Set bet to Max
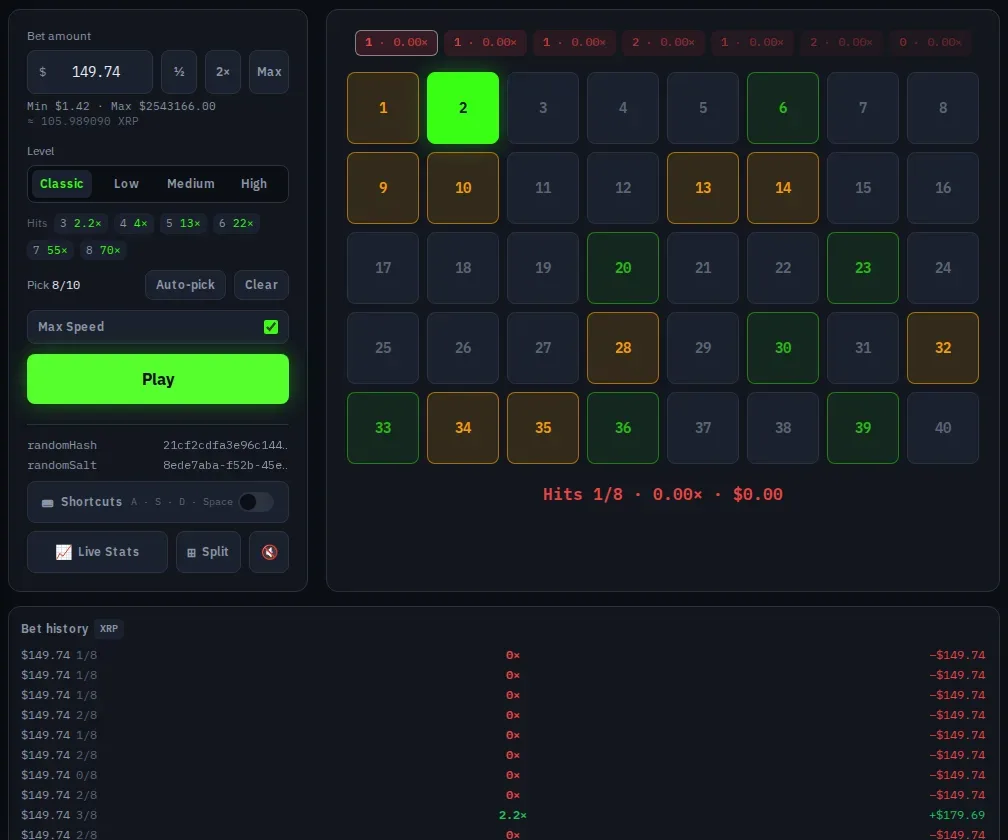 click(x=269, y=72)
